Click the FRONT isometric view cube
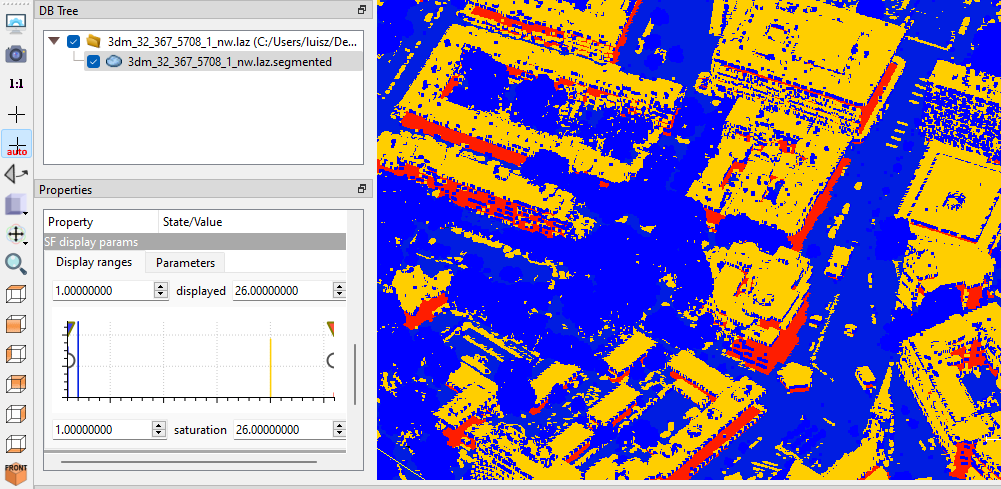This screenshot has height=489, width=1001. tap(16, 472)
